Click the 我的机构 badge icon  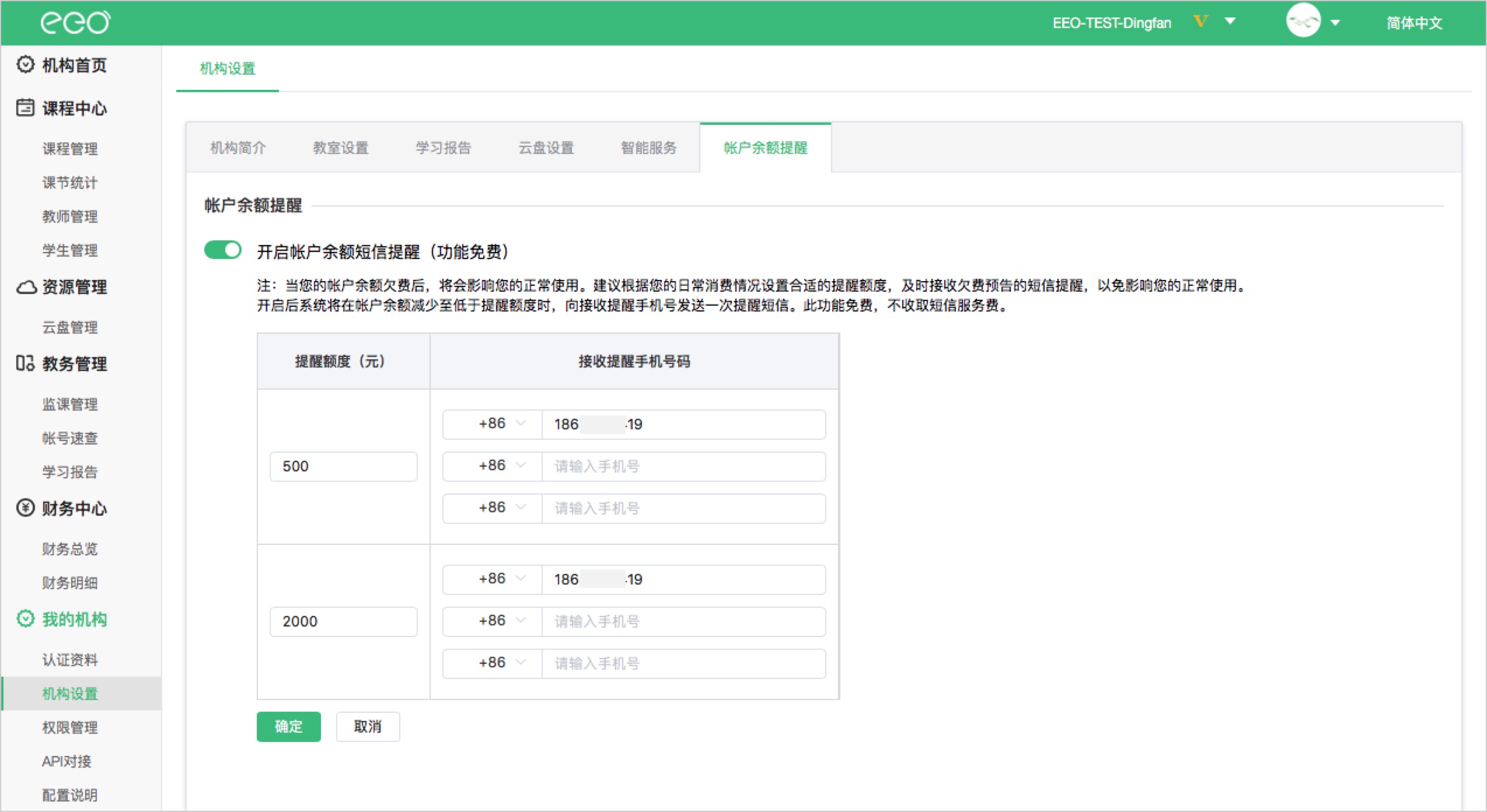point(25,619)
